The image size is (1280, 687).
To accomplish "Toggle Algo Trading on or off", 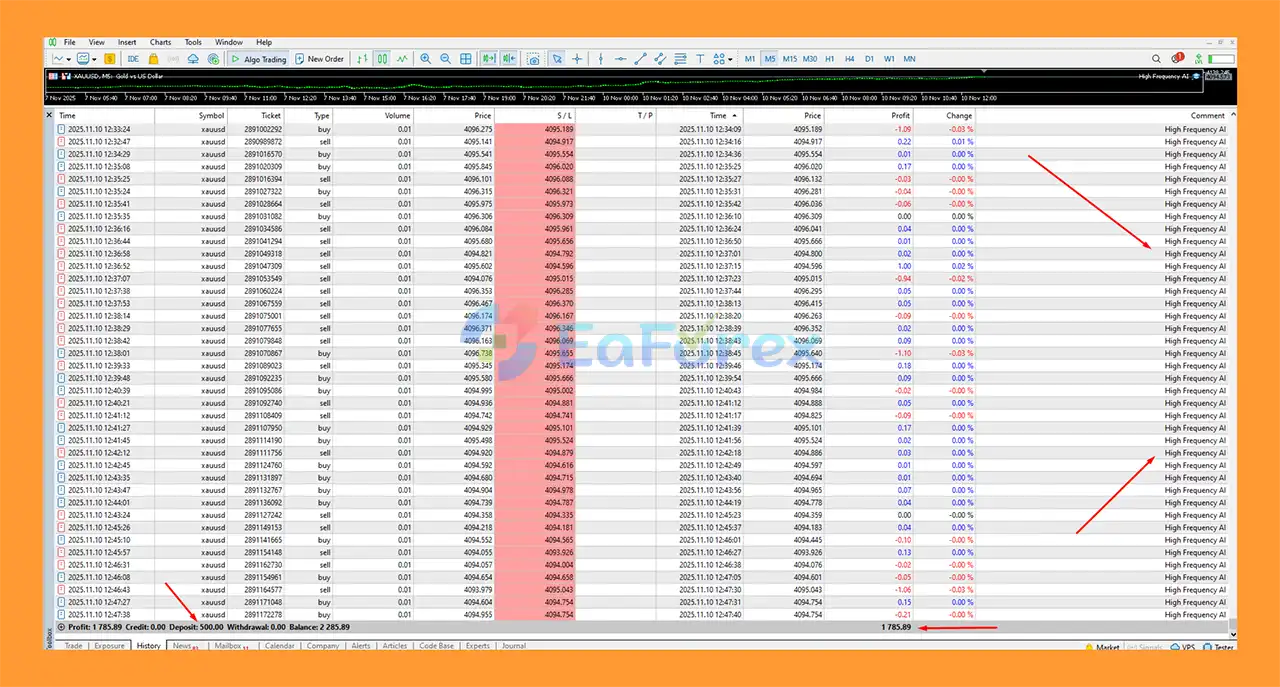I will (258, 59).
